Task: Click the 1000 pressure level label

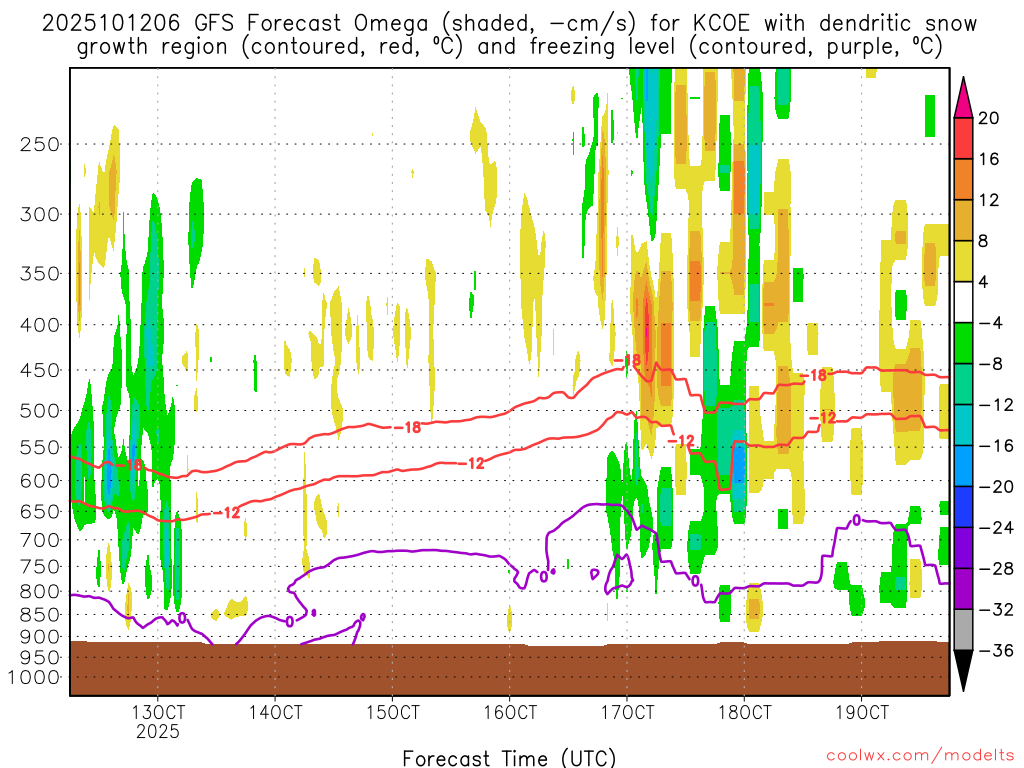Action: tap(35, 677)
